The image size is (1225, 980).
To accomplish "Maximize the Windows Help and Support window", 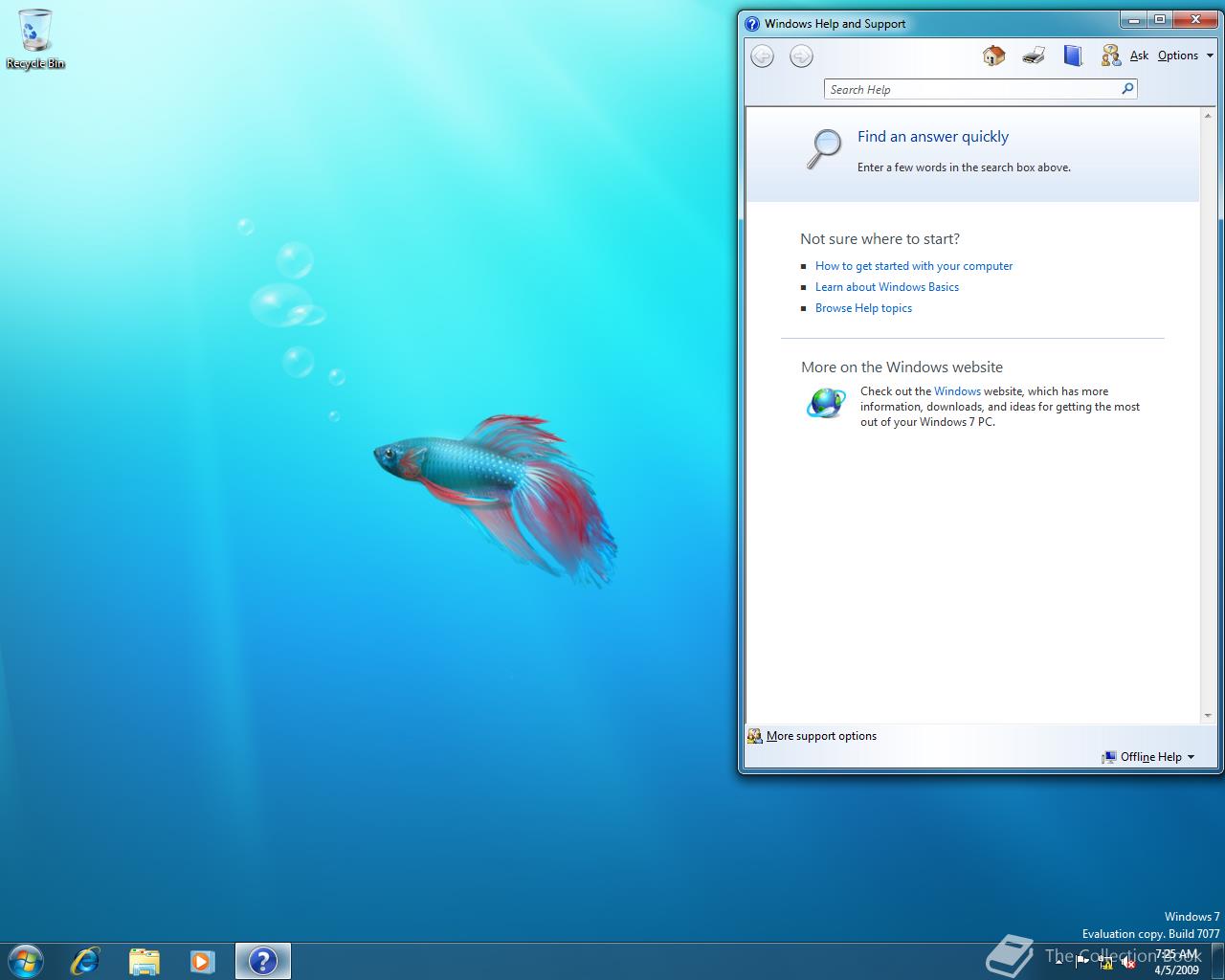I will (x=1160, y=19).
